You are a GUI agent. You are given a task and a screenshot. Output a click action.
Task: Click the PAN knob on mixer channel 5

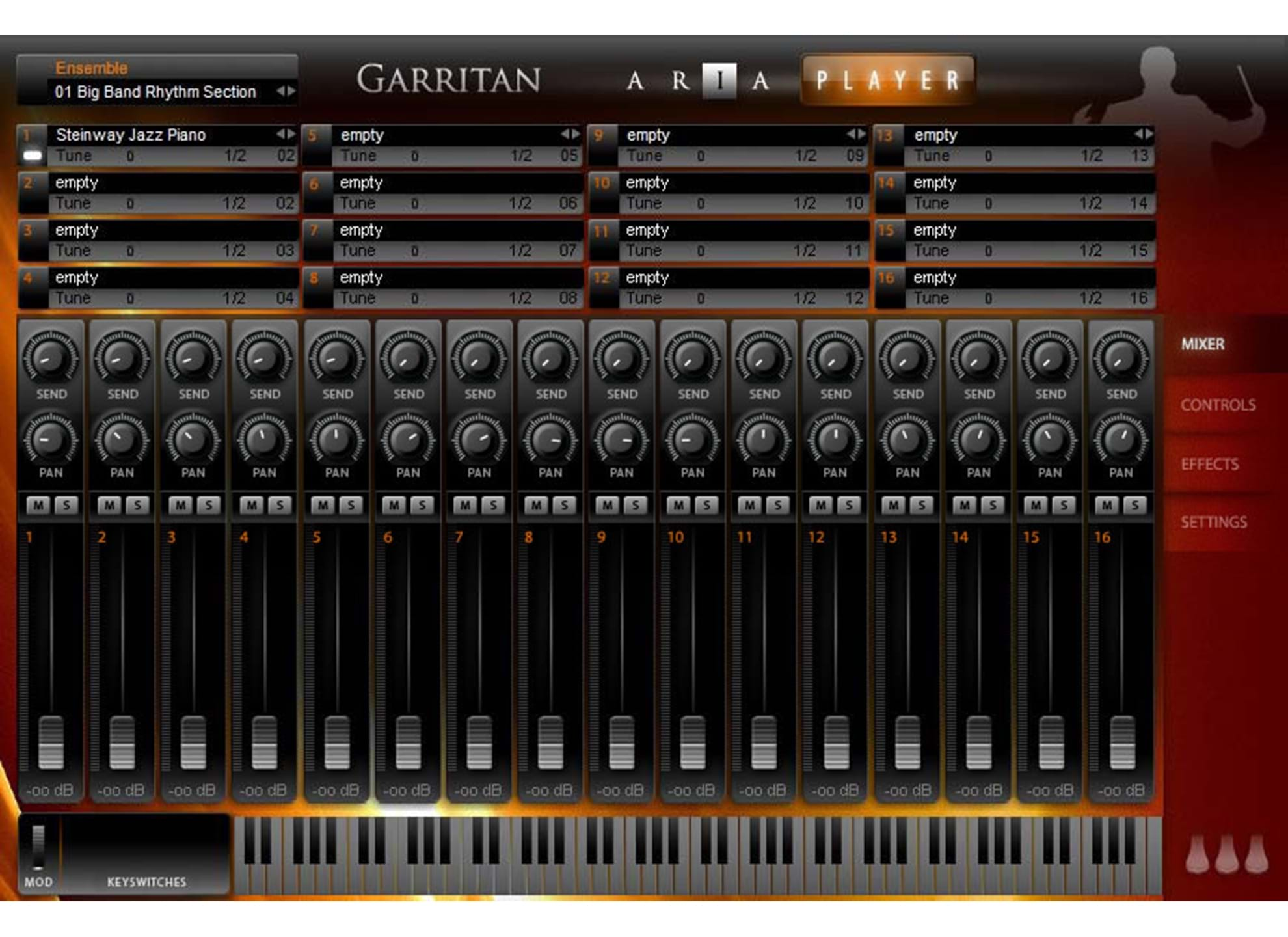pos(336,440)
